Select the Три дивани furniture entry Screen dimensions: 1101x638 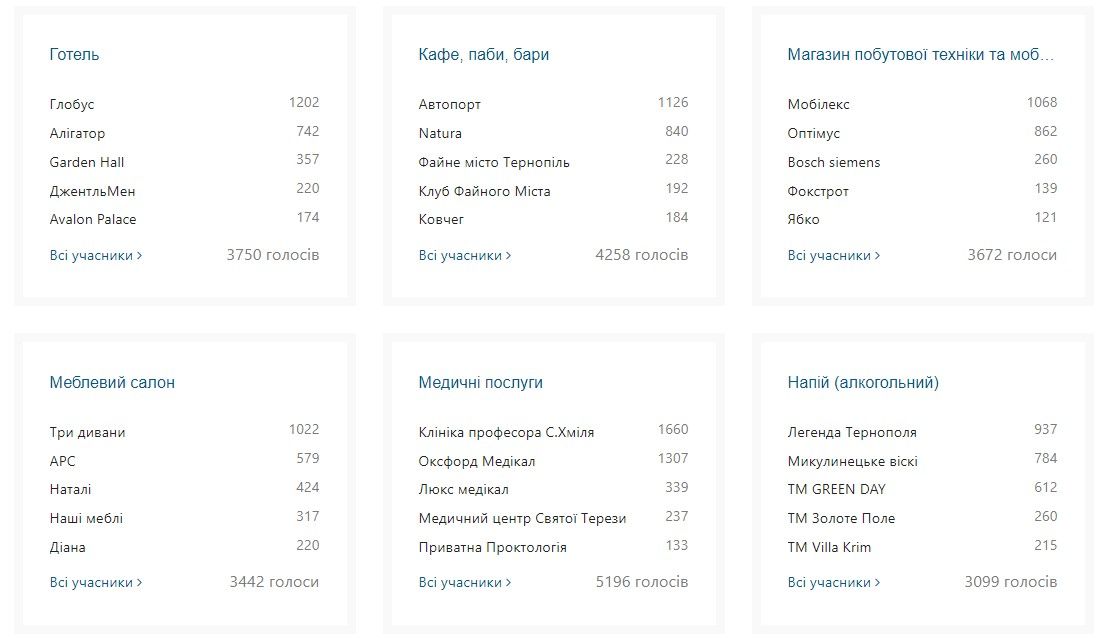coord(87,432)
